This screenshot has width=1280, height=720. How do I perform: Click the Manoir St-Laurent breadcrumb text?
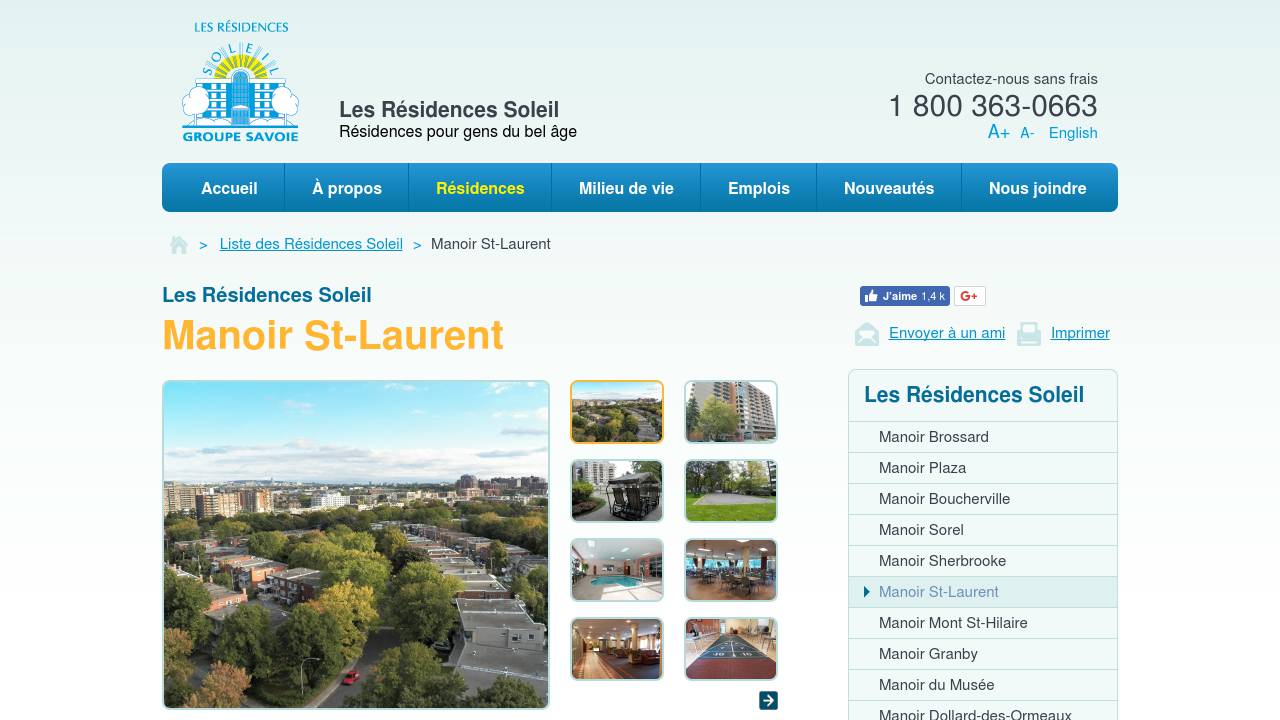click(x=491, y=244)
